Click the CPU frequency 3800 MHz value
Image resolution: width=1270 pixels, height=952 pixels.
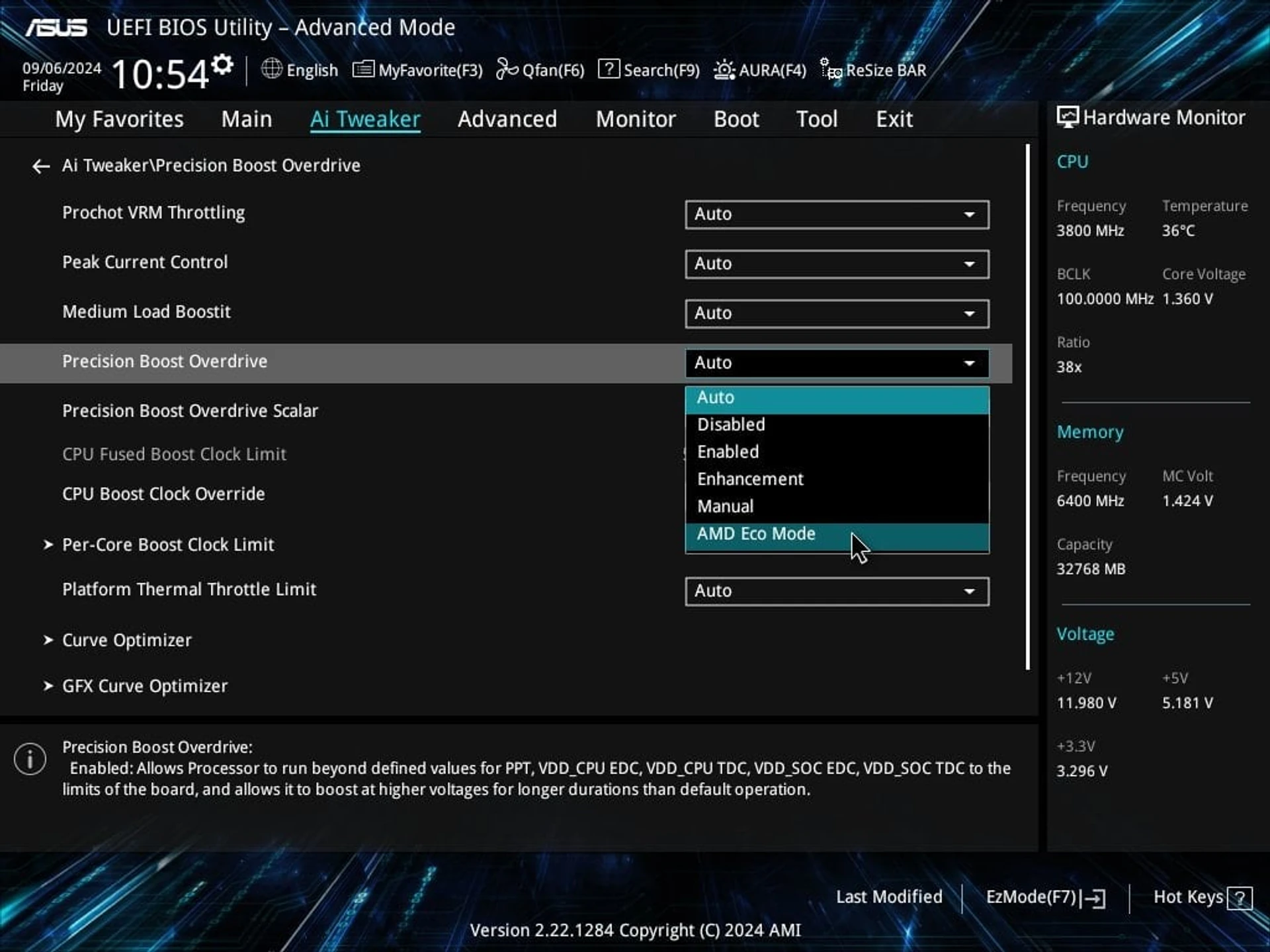coord(1090,231)
